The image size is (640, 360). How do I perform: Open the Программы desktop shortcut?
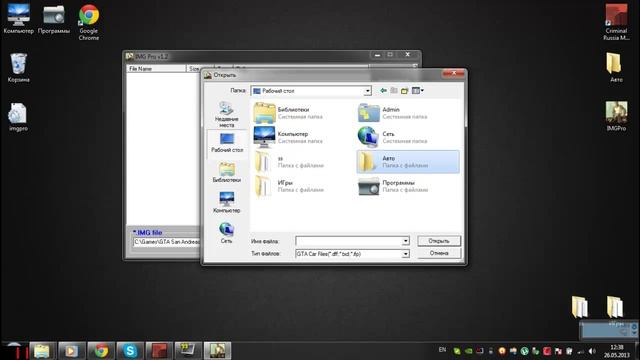tap(54, 18)
